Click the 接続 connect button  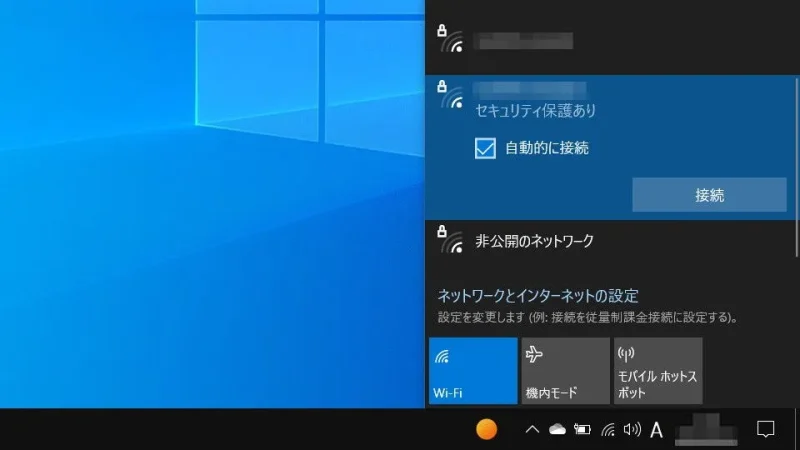(x=709, y=195)
